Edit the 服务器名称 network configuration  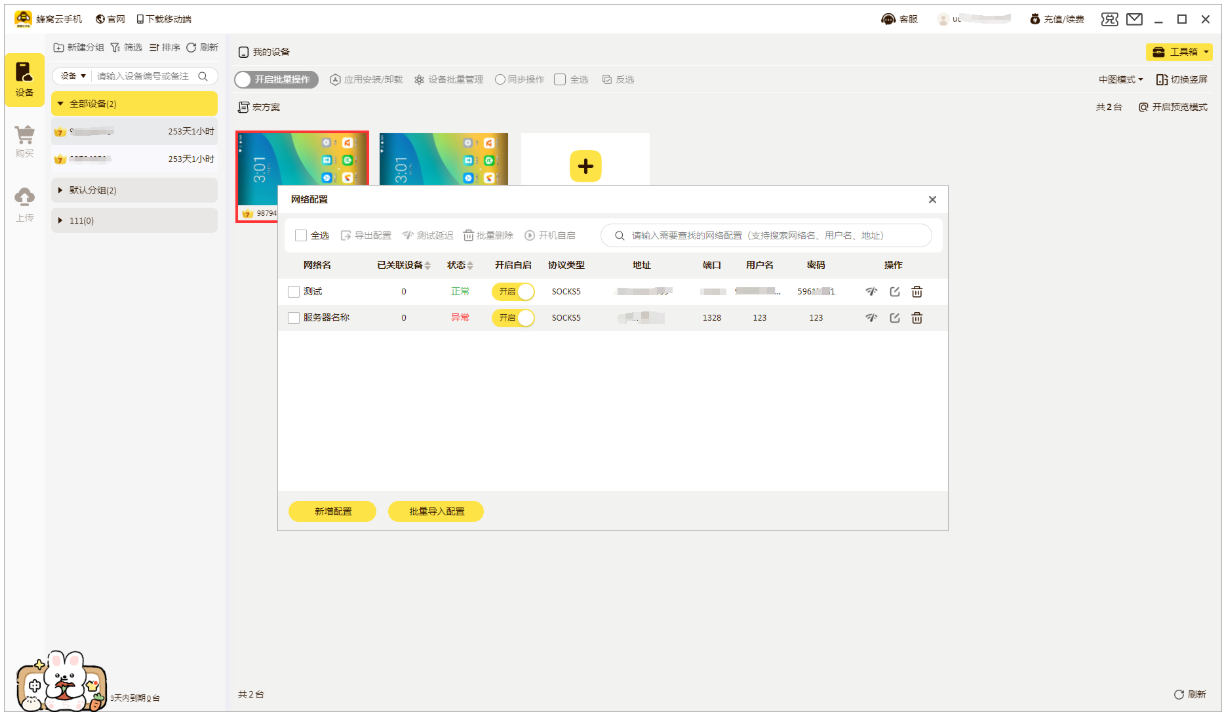(x=894, y=318)
